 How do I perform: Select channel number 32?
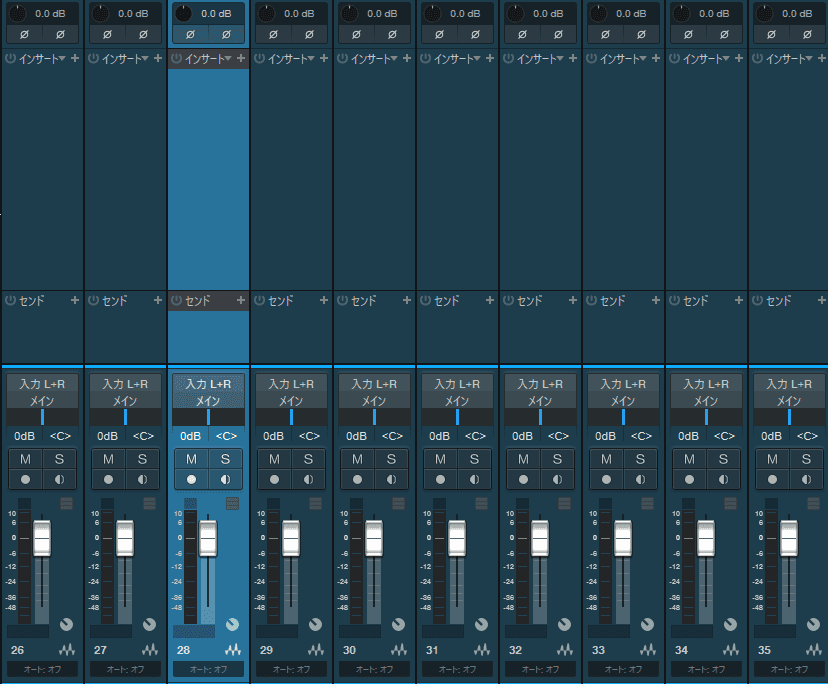click(x=515, y=650)
